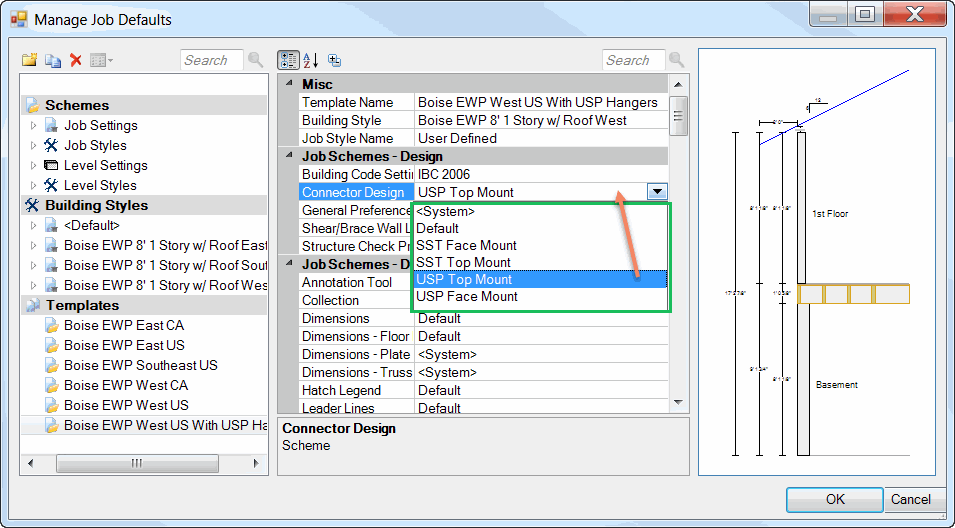955x528 pixels.
Task: Collapse the Misc property category
Action: 289,83
